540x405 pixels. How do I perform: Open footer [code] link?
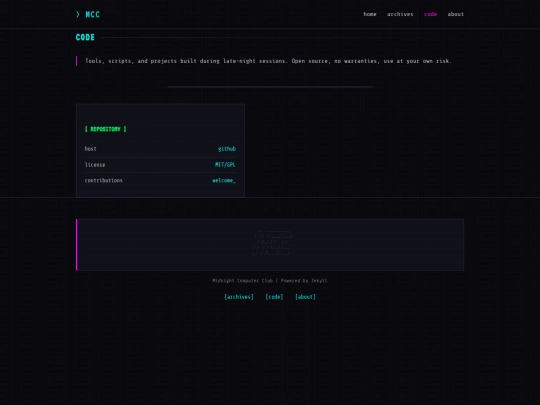274,297
